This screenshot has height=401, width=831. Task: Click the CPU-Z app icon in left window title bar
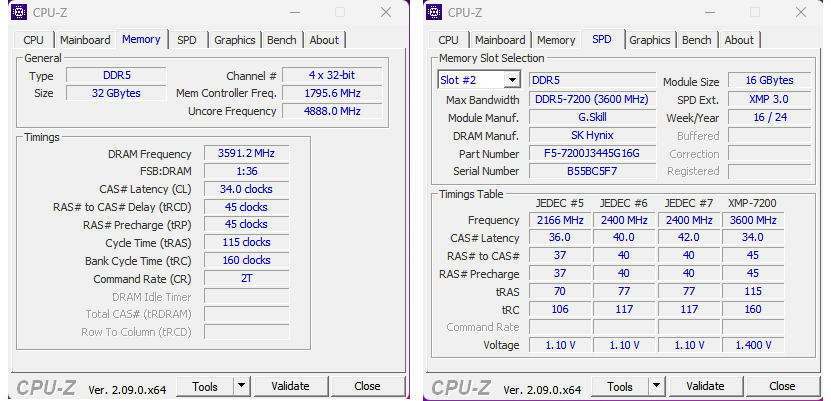click(x=19, y=12)
